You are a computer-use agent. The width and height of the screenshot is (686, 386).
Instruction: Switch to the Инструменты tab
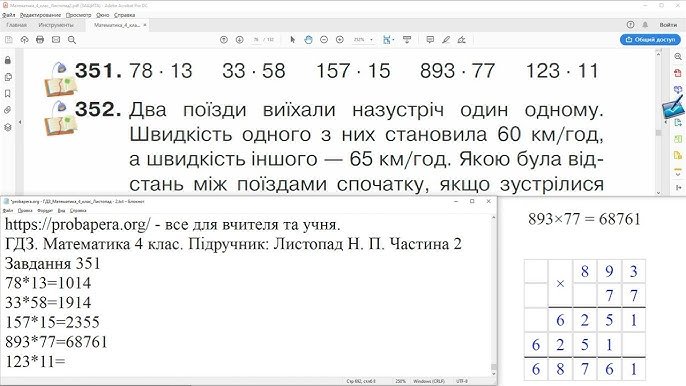tap(56, 25)
